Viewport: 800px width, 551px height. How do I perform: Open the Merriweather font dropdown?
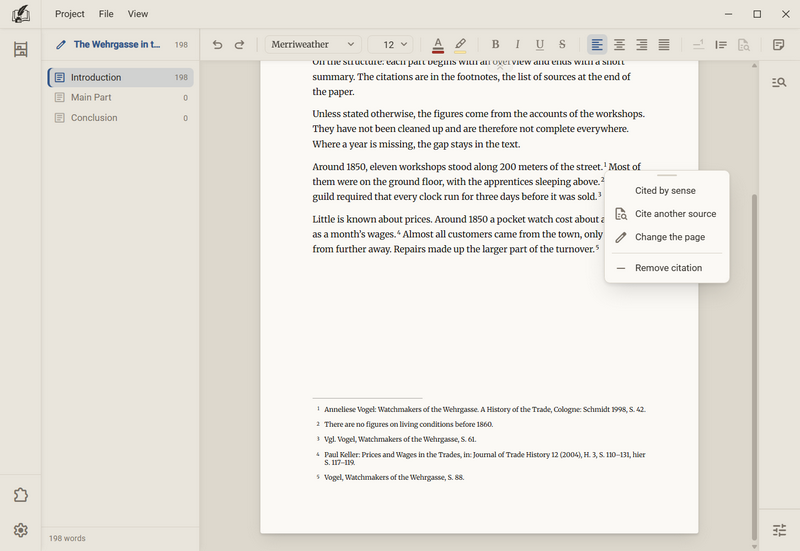click(x=313, y=44)
